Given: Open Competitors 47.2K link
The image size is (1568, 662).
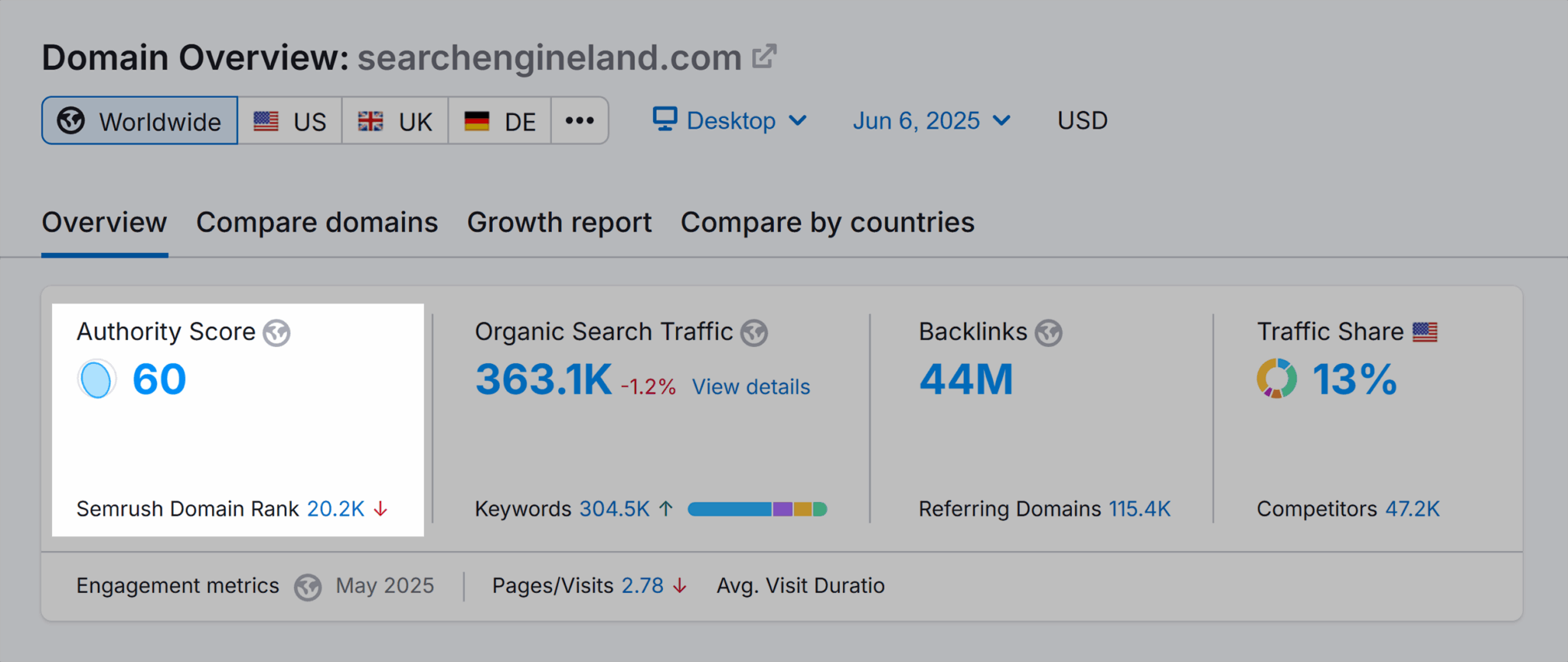Looking at the screenshot, I should 1413,509.
